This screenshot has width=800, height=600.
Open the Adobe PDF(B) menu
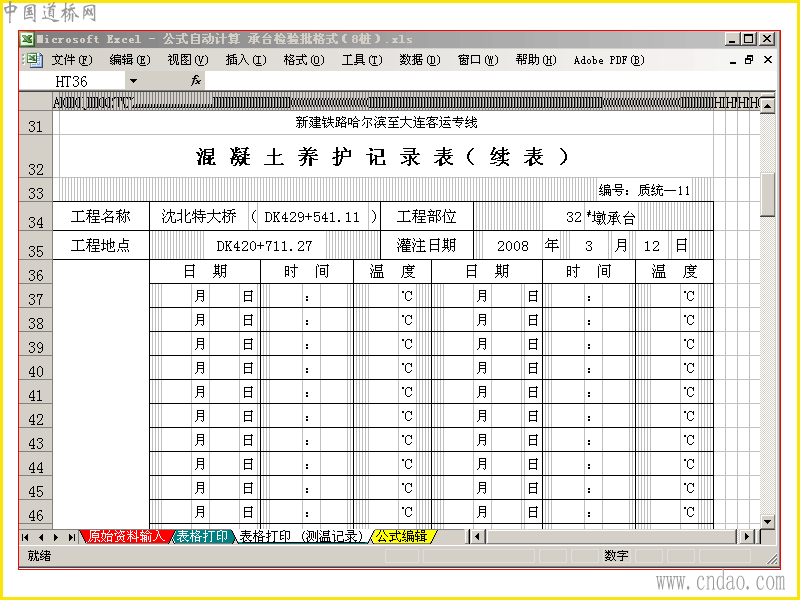pos(609,60)
